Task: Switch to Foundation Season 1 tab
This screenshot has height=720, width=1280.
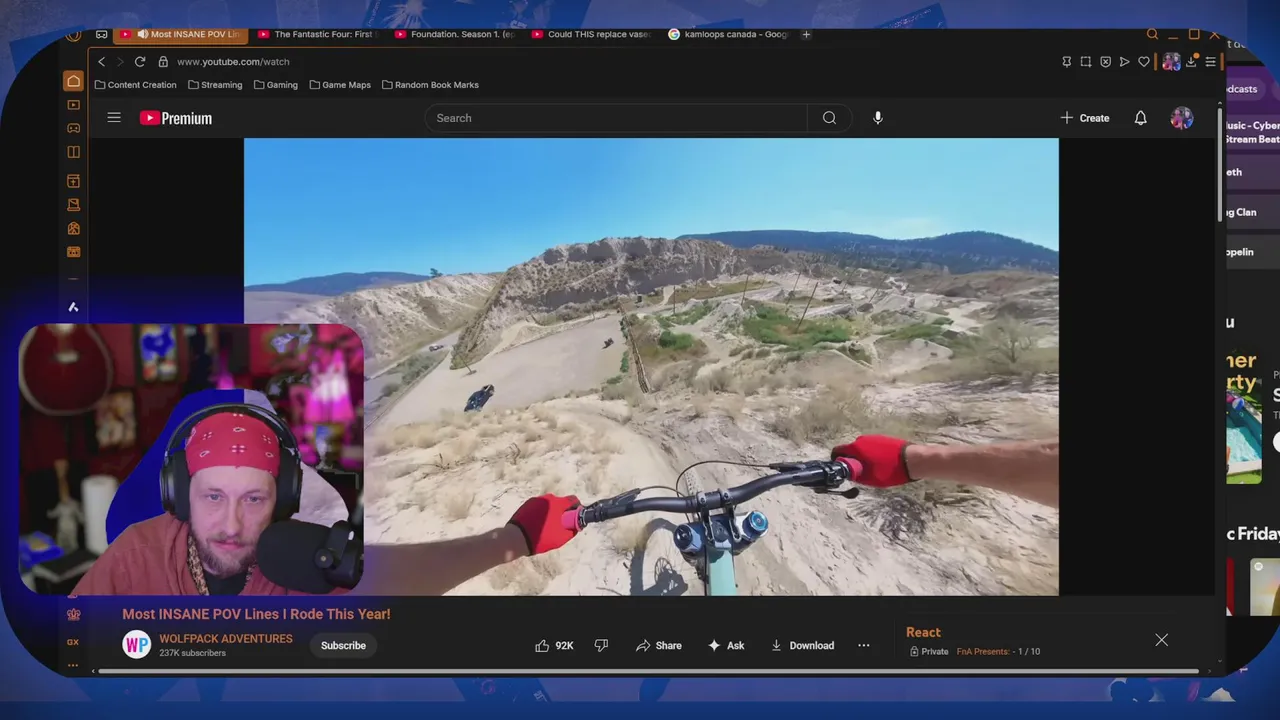Action: click(453, 34)
